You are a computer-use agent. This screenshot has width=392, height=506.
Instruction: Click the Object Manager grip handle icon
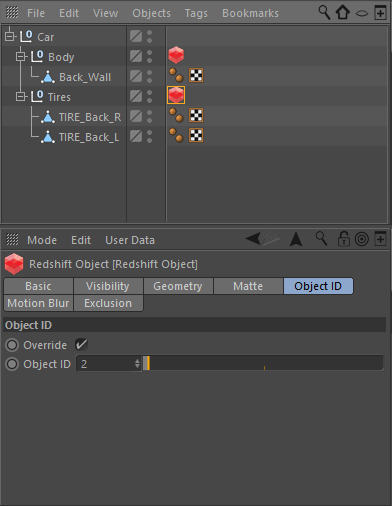click(x=12, y=13)
